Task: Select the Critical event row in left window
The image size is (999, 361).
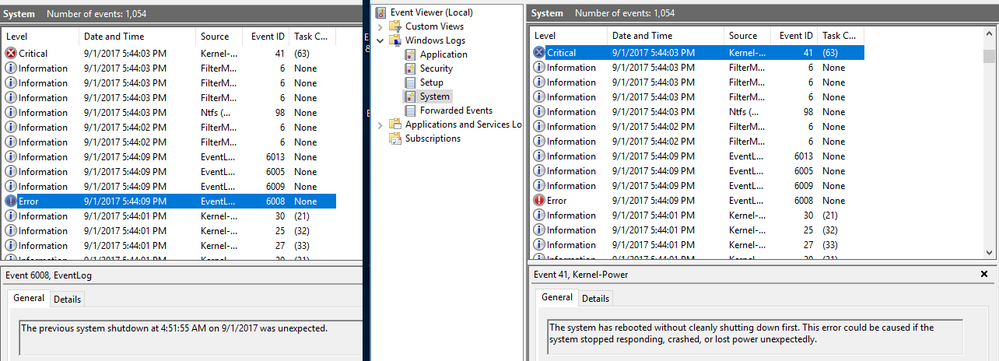Action: (x=169, y=53)
